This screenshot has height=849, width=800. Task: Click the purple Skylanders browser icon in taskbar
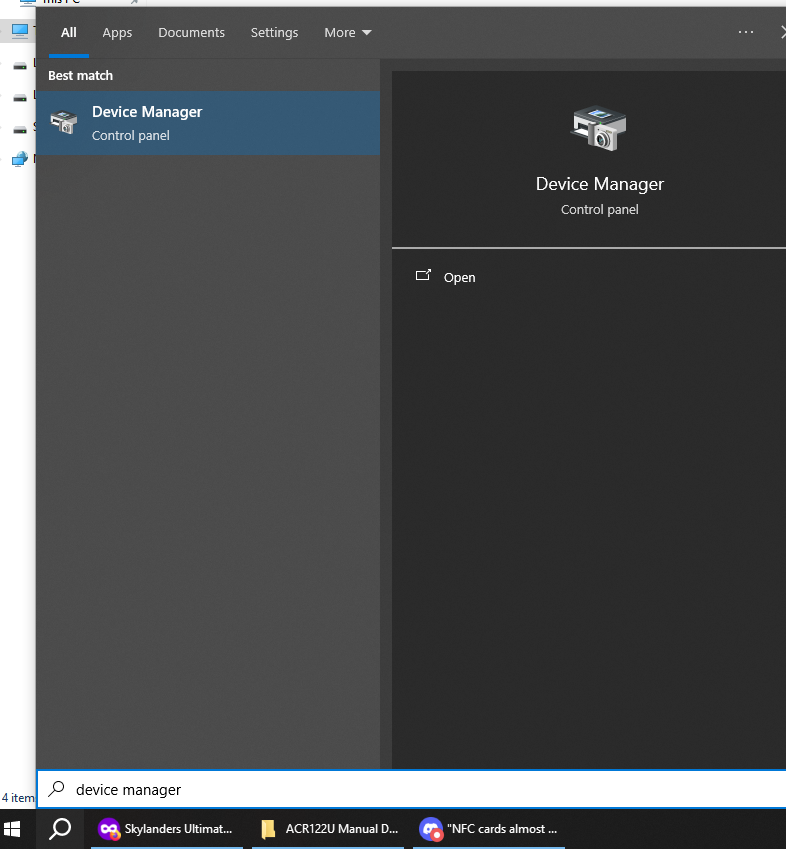point(109,829)
